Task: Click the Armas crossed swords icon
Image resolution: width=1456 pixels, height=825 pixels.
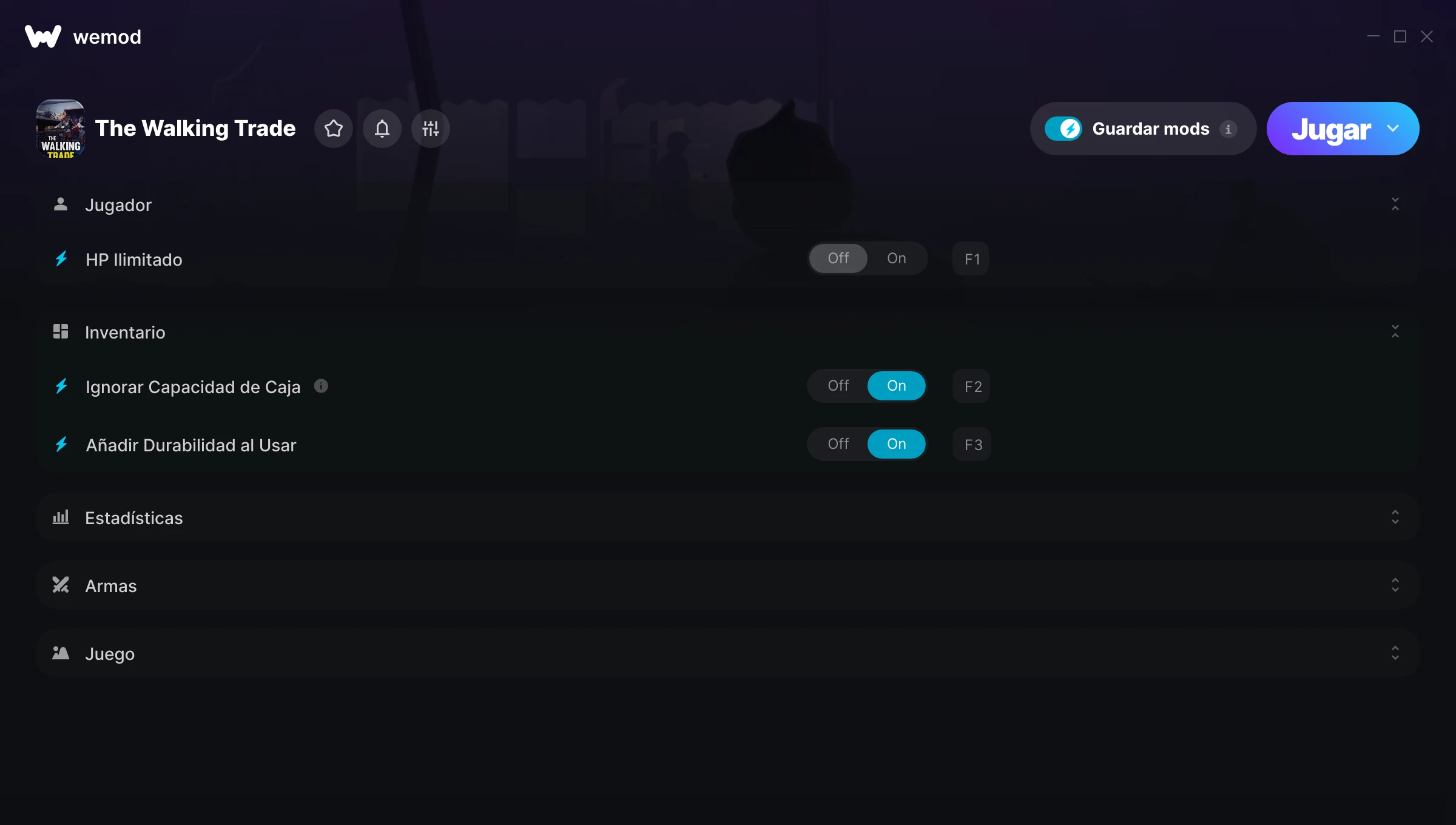Action: pos(61,585)
